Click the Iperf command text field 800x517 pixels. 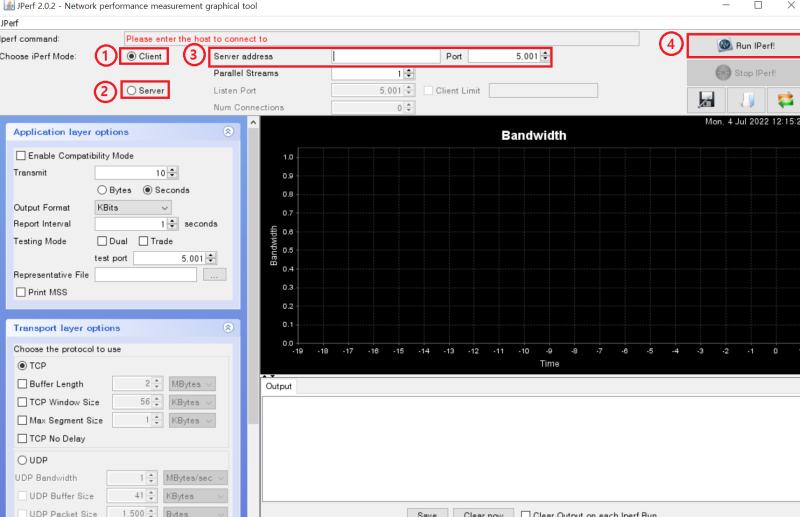coord(382,39)
